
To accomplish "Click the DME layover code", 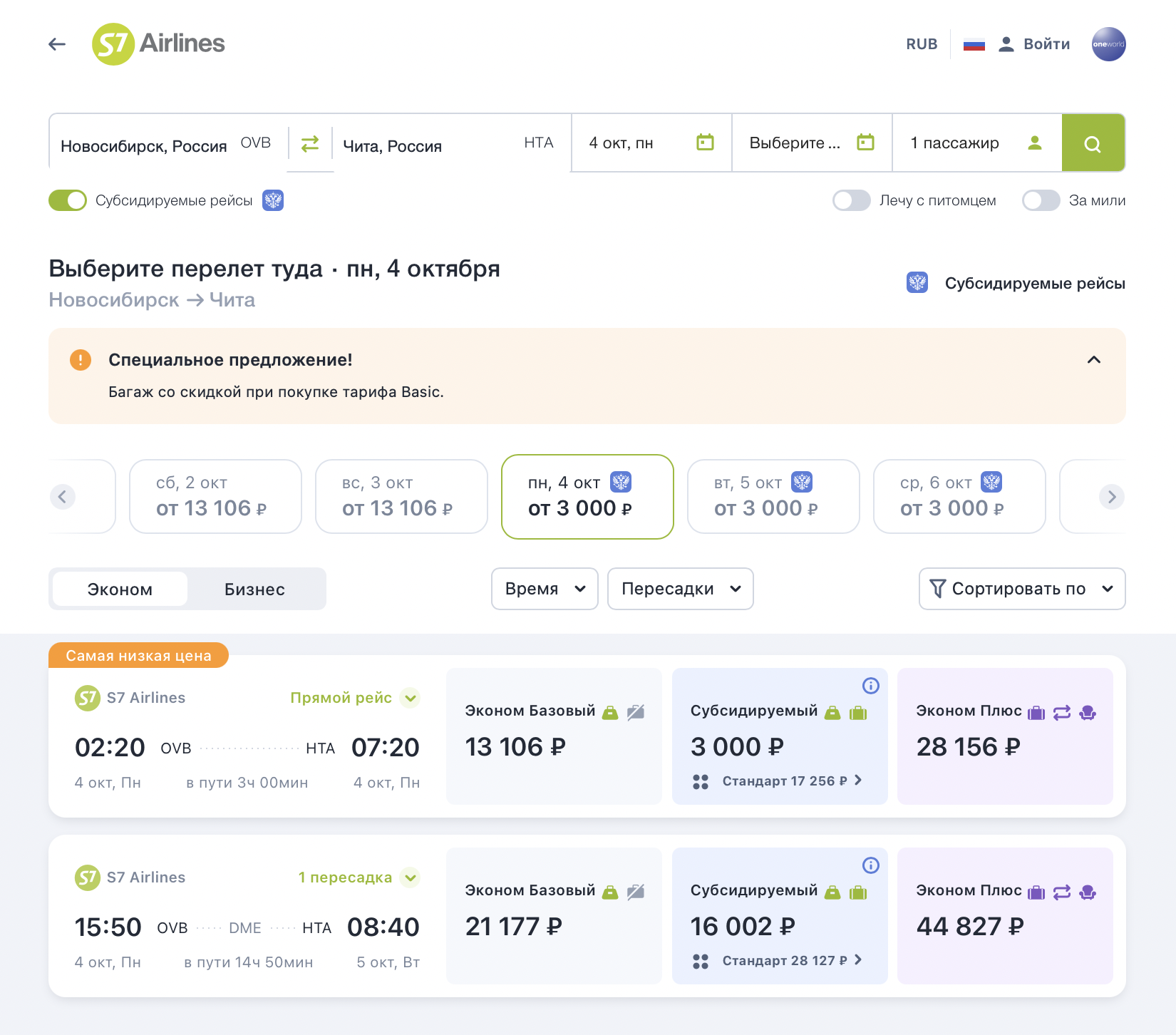I will coord(245,928).
